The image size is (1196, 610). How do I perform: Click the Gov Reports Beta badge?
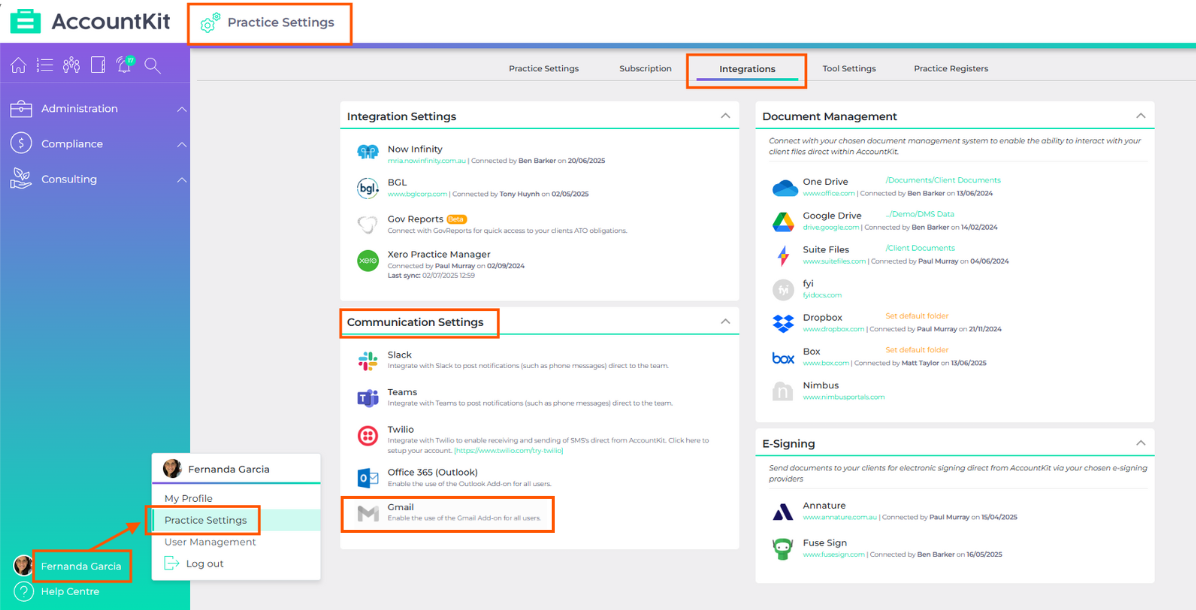click(456, 220)
